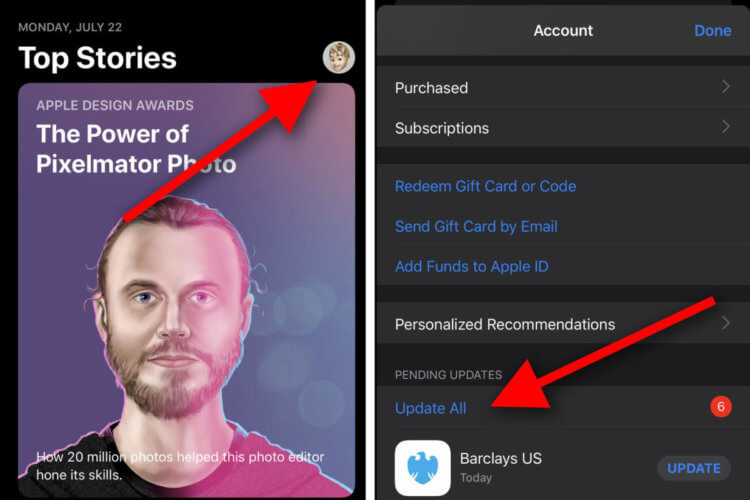This screenshot has width=750, height=500.
Task: Select Redeem Gift Card or Code
Action: coord(485,186)
